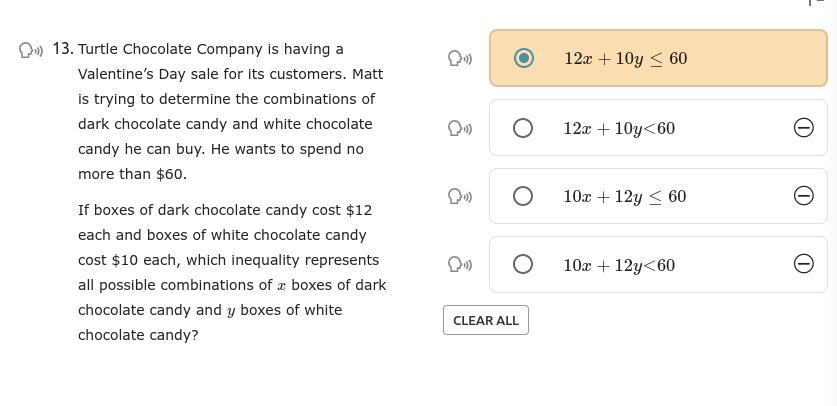Screen dimensions: 837x406
Task: Click the inequality text 10x + 12y<60
Action: pyautogui.click(x=619, y=265)
